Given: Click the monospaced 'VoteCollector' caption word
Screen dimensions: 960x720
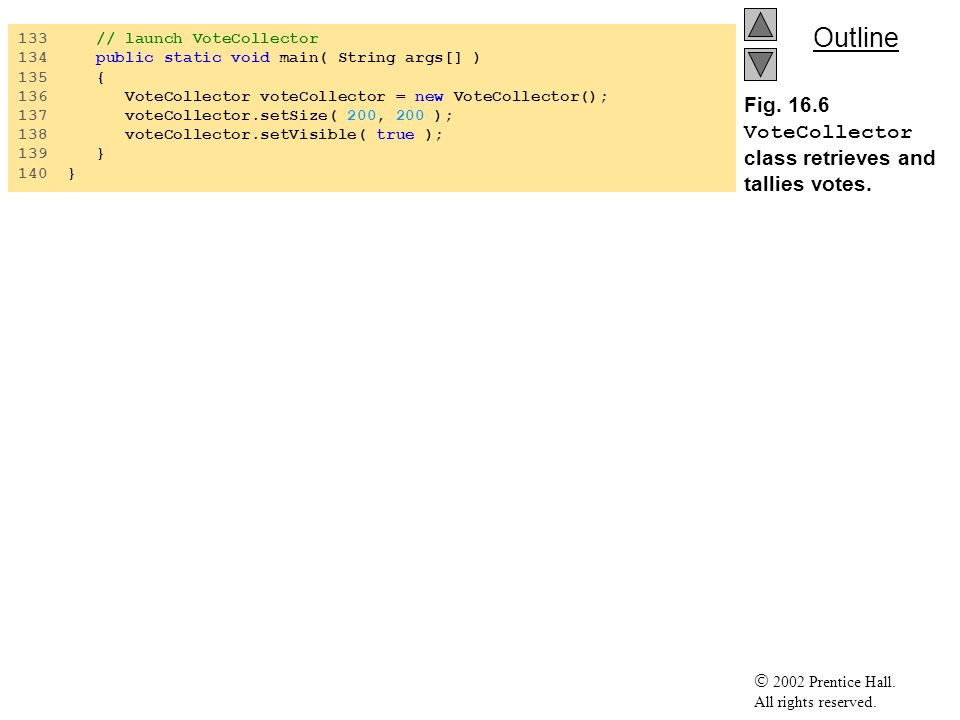Looking at the screenshot, I should (828, 132).
